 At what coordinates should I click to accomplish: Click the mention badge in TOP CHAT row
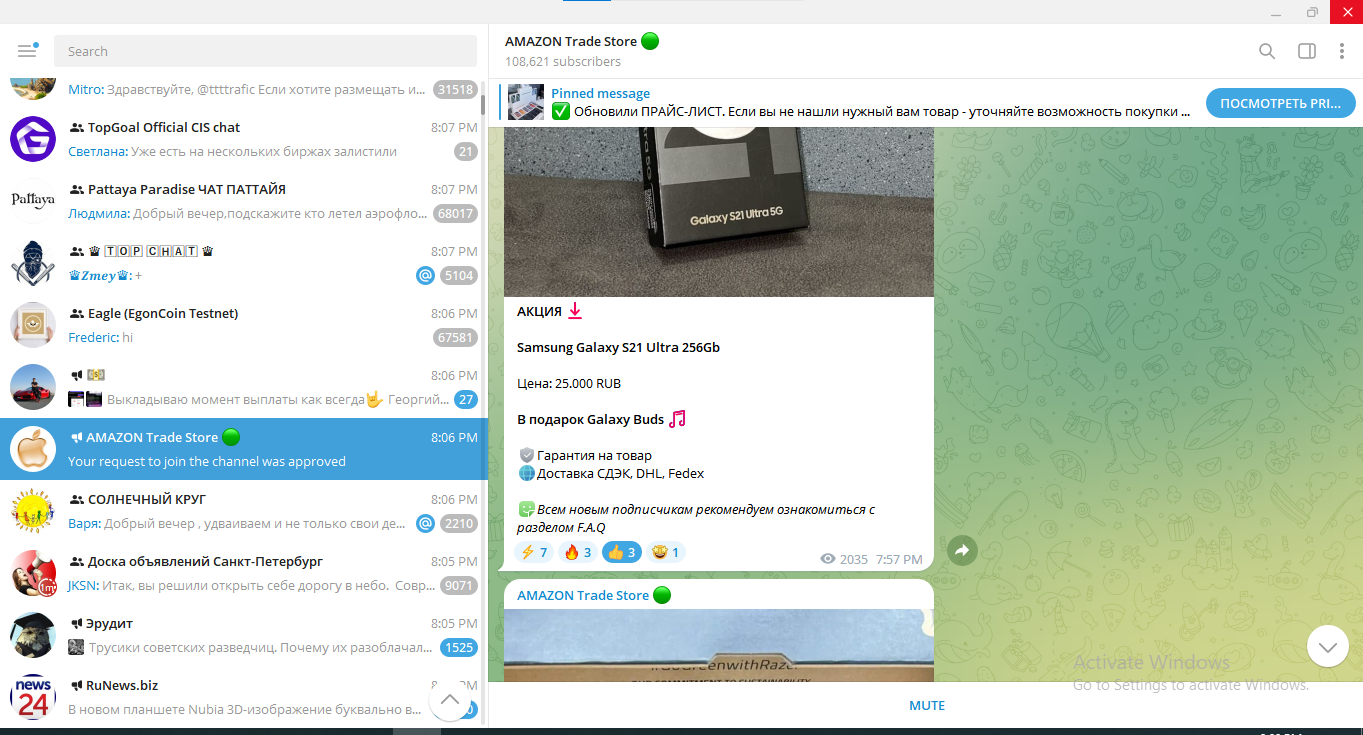point(425,276)
